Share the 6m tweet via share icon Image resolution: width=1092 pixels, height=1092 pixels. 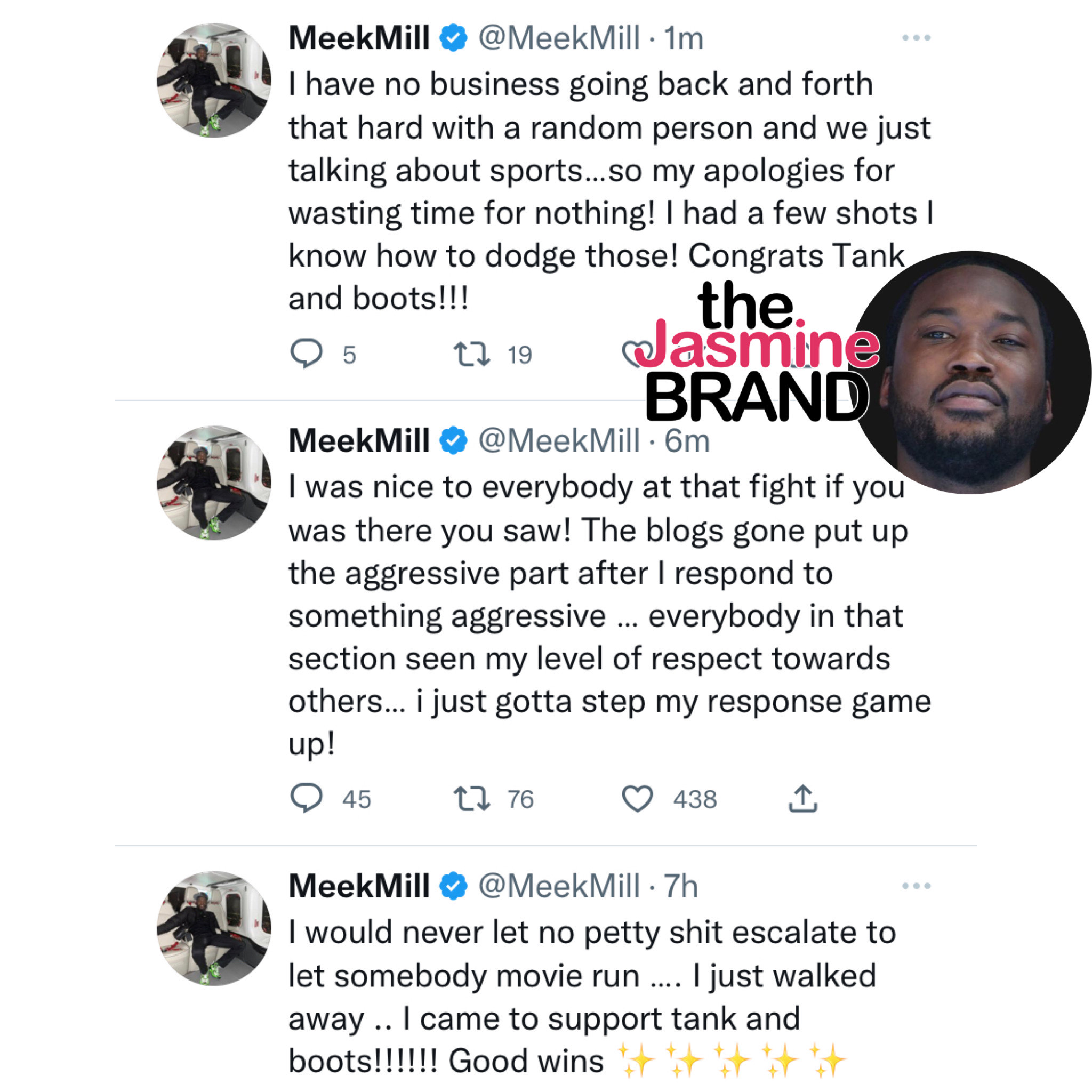(802, 799)
